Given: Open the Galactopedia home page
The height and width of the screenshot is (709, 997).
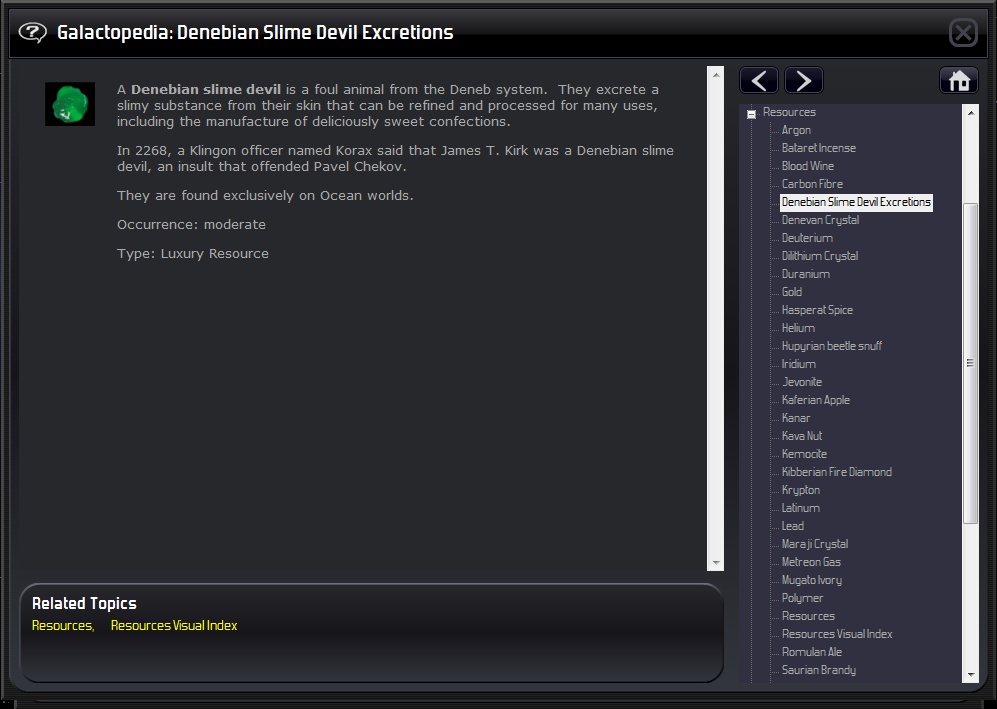Looking at the screenshot, I should pos(959,81).
